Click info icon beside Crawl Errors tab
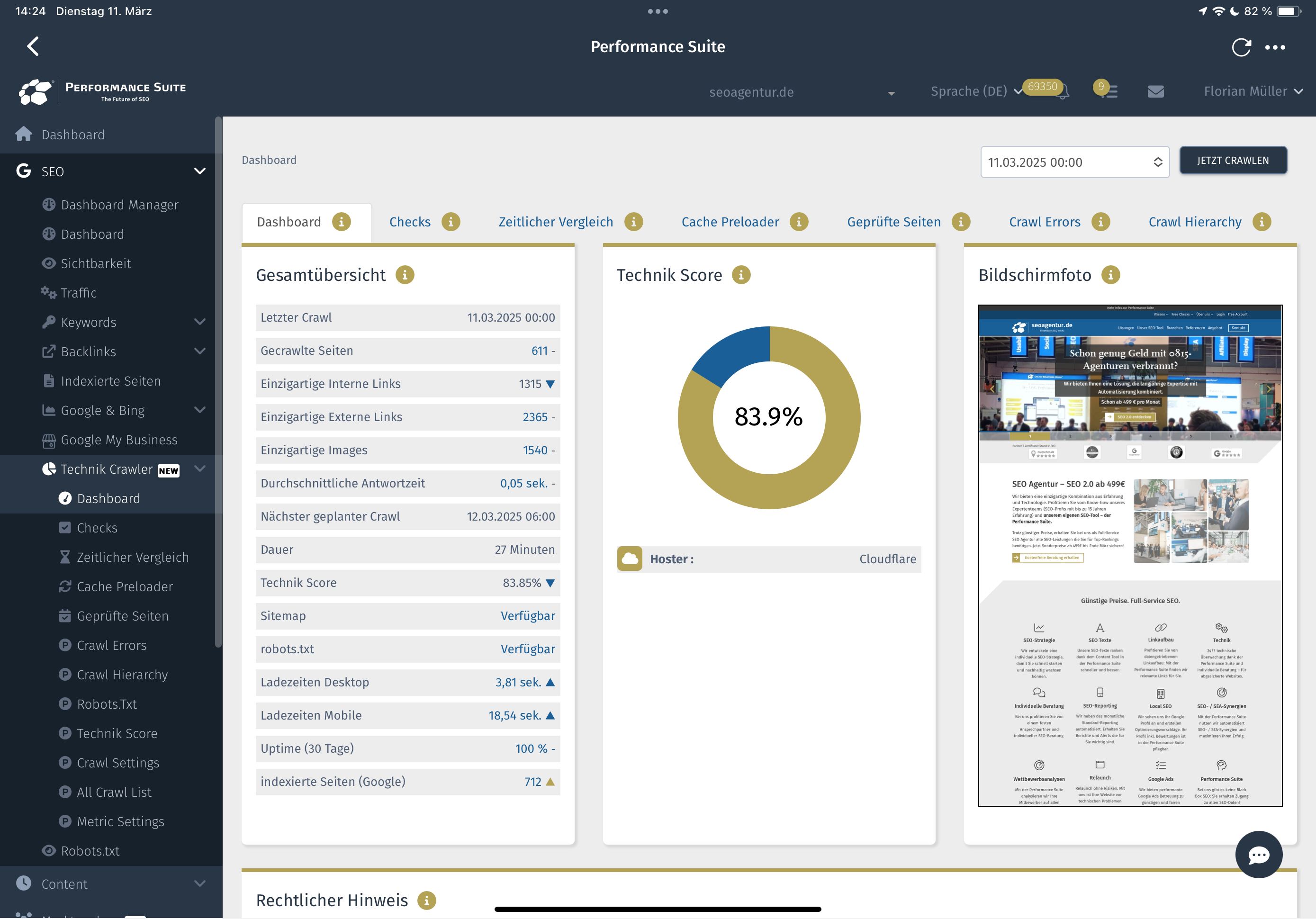1316x919 pixels. coord(1100,222)
